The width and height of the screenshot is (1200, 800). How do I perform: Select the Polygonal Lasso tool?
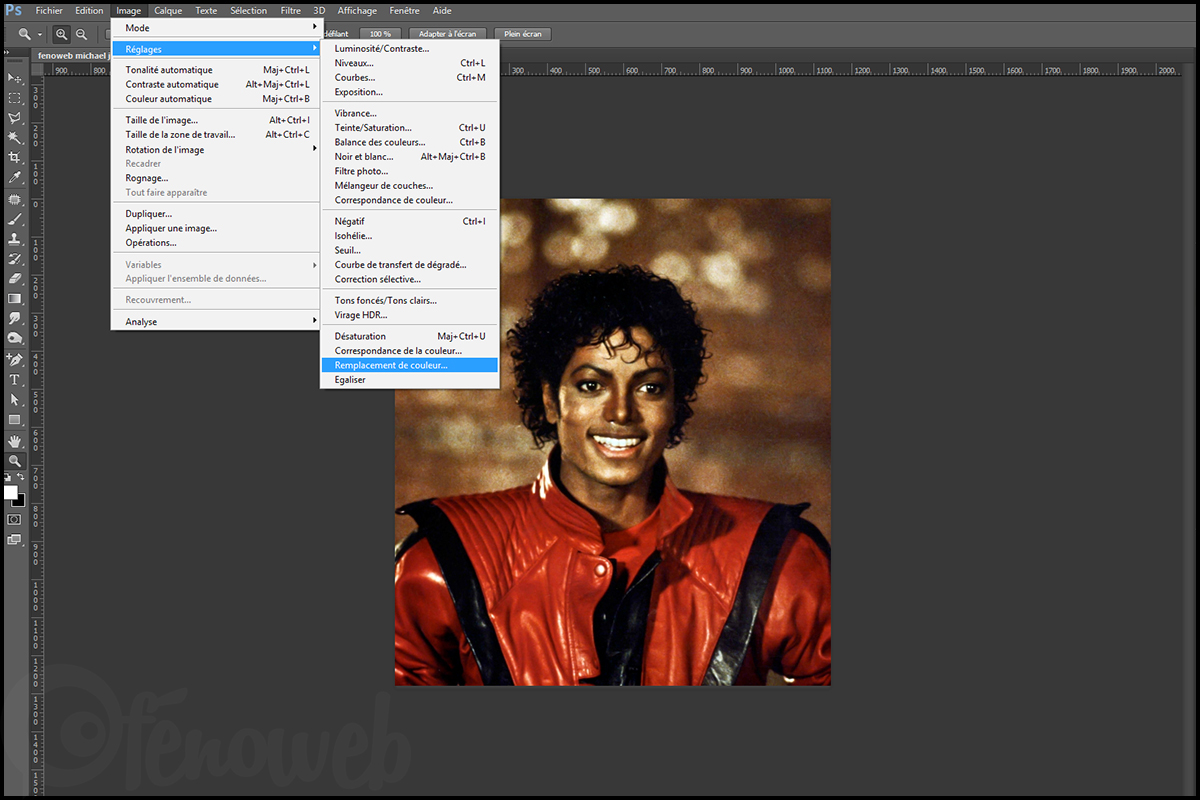[x=15, y=118]
